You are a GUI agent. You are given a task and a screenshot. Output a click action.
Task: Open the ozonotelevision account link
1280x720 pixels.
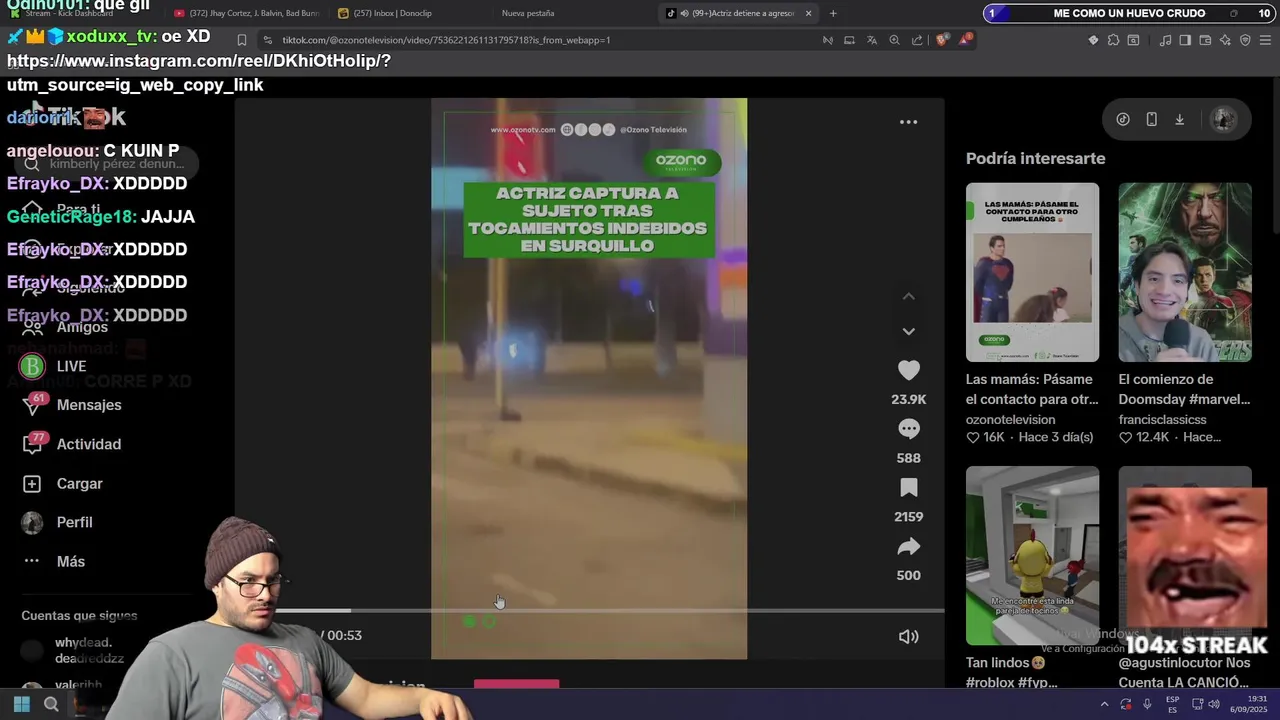pyautogui.click(x=1010, y=420)
